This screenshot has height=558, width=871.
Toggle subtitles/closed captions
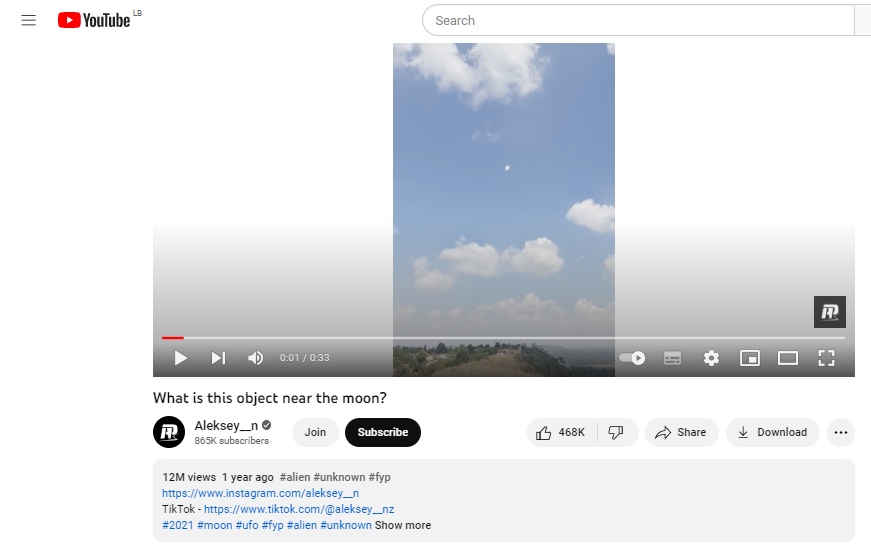tap(672, 358)
